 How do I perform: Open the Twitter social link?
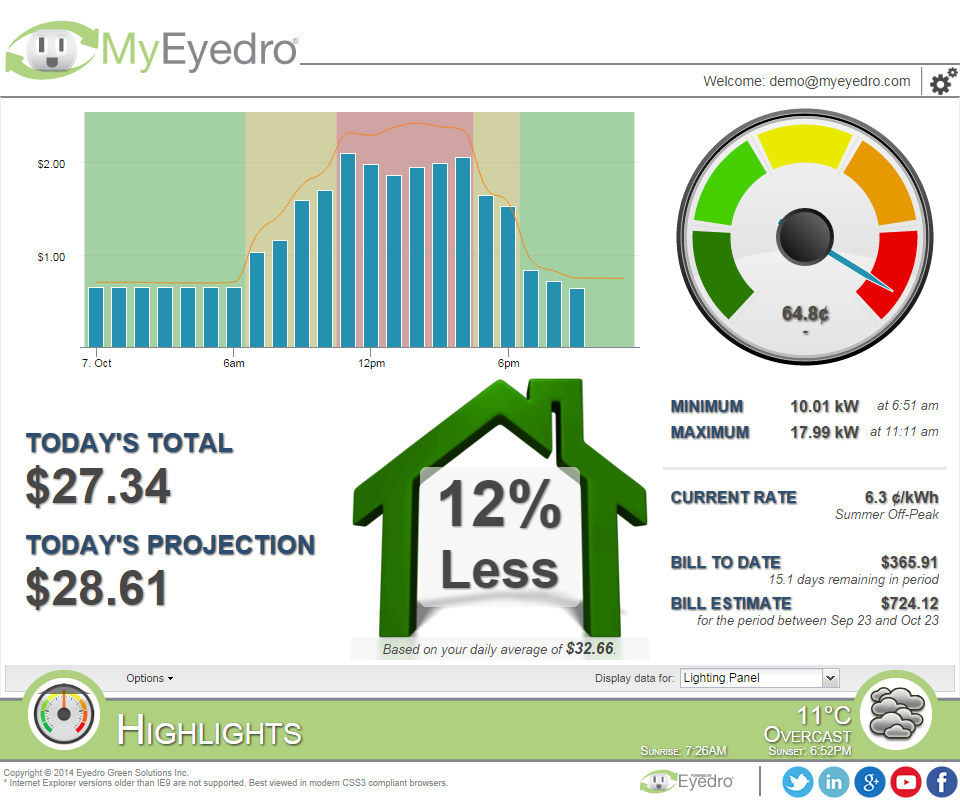(797, 782)
